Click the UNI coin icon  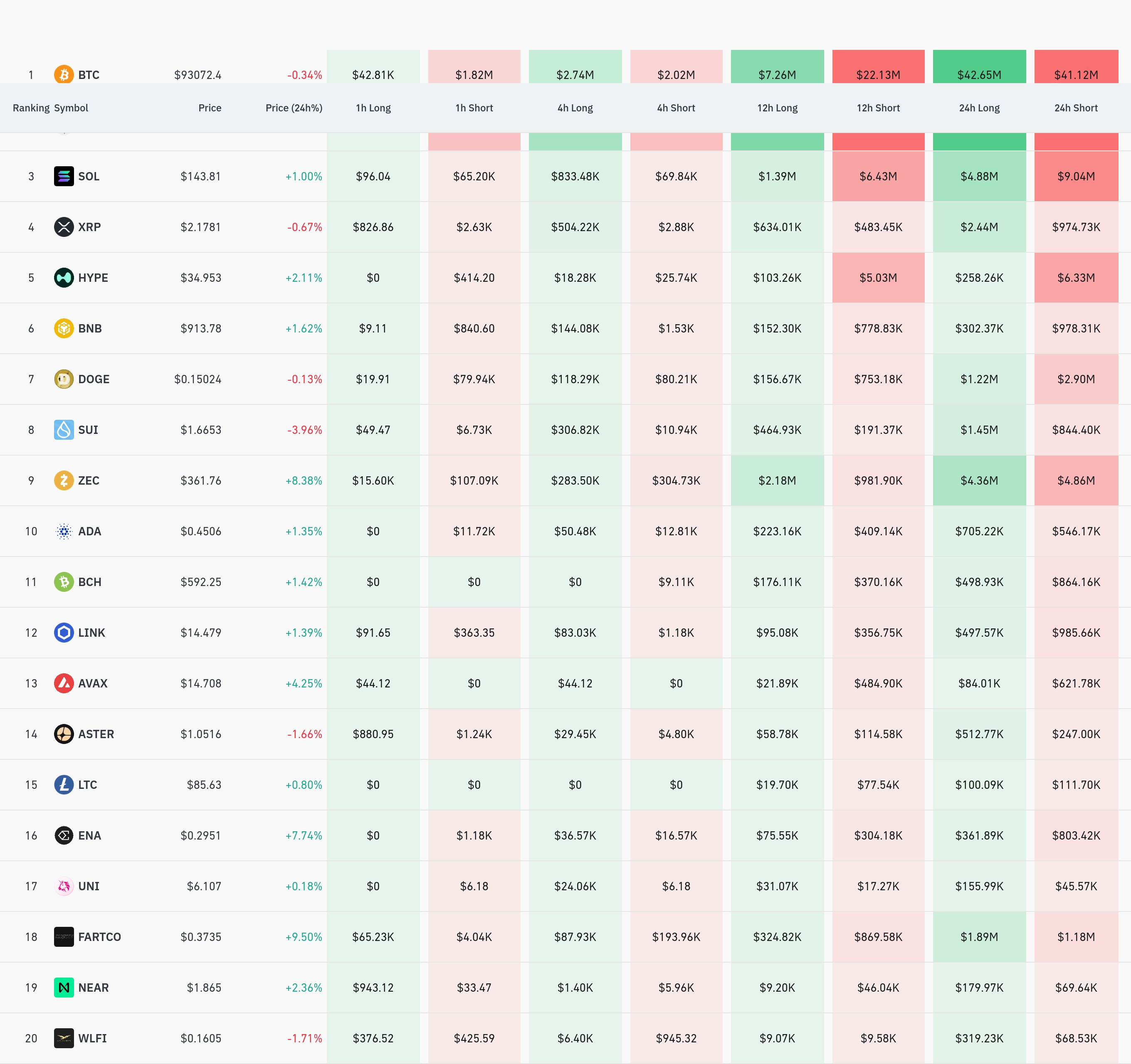pos(64,886)
